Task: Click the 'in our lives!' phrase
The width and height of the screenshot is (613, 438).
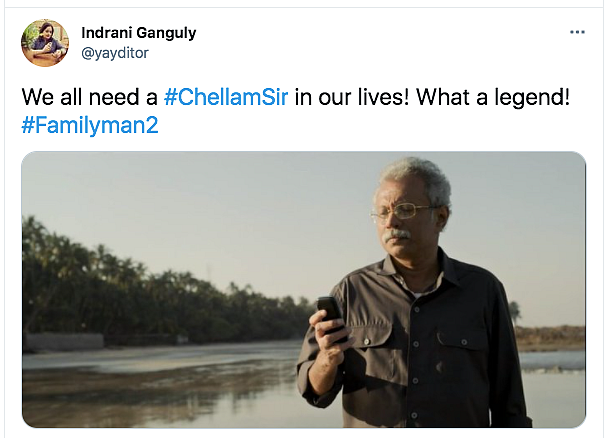Action: click(x=352, y=97)
